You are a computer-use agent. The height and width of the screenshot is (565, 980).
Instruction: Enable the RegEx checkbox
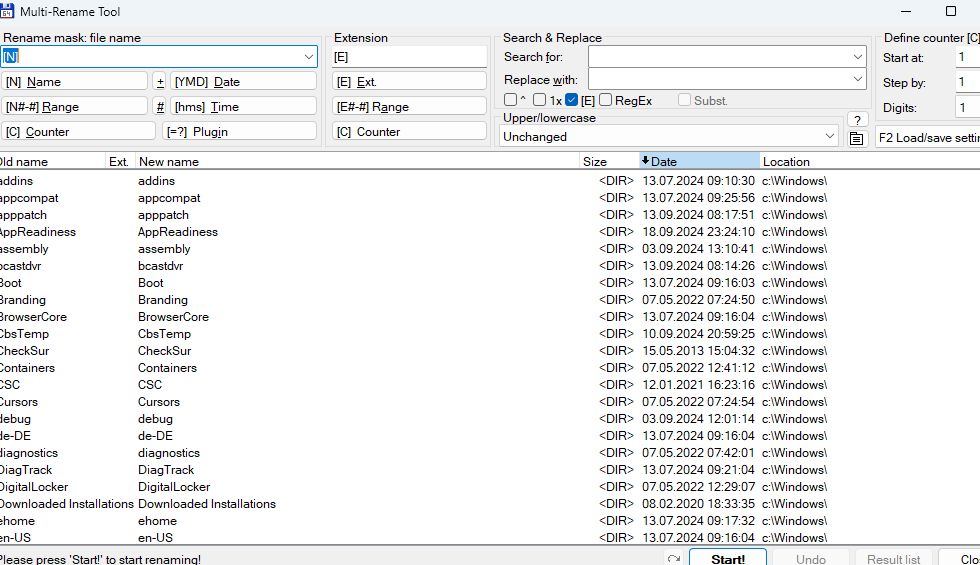[605, 100]
